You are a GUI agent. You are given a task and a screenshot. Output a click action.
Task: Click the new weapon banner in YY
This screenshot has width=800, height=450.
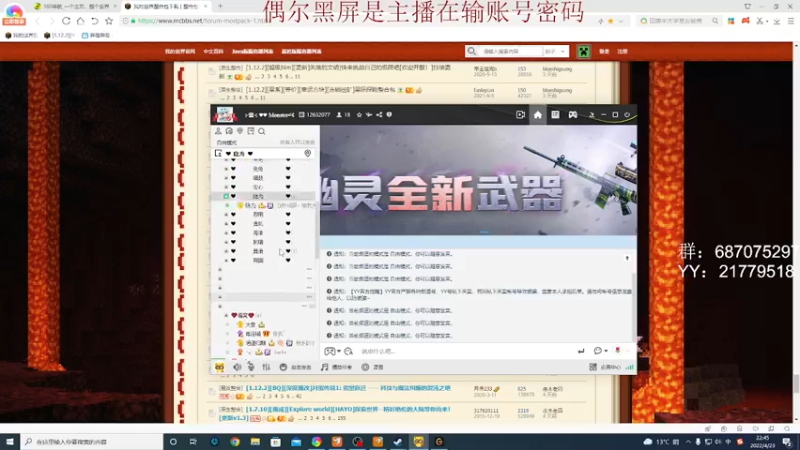[x=479, y=181]
